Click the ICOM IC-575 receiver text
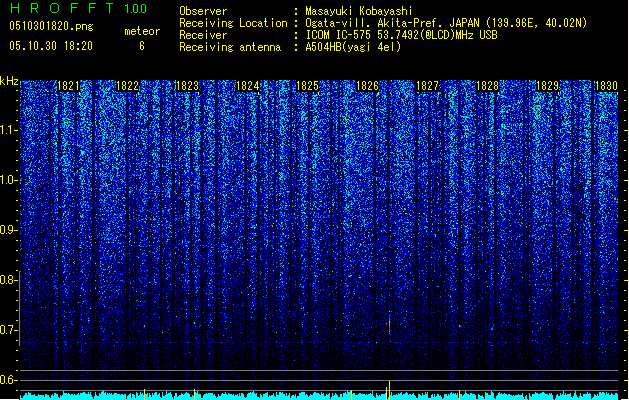 (x=401, y=35)
